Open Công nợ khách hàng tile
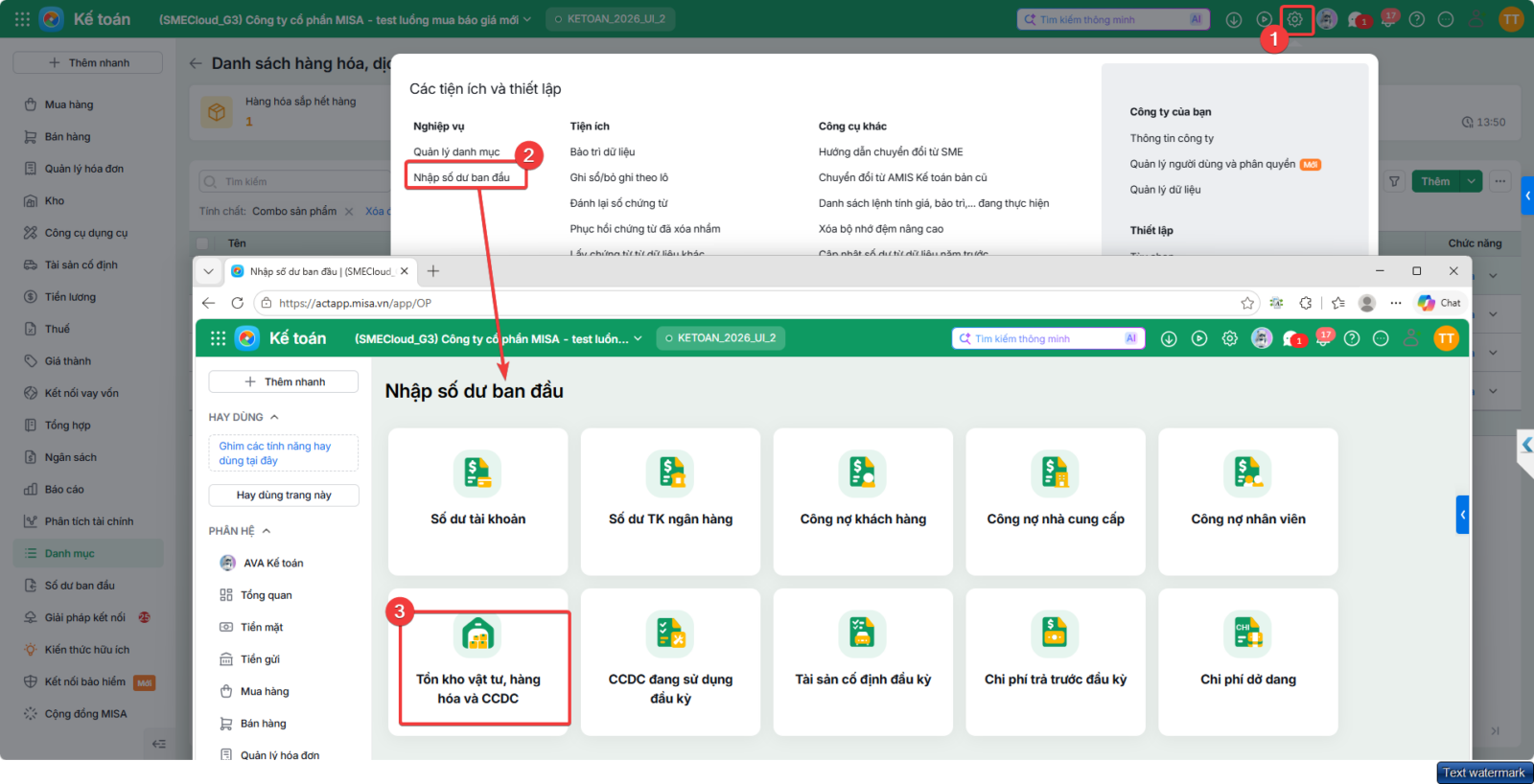The image size is (1534, 784). [863, 501]
